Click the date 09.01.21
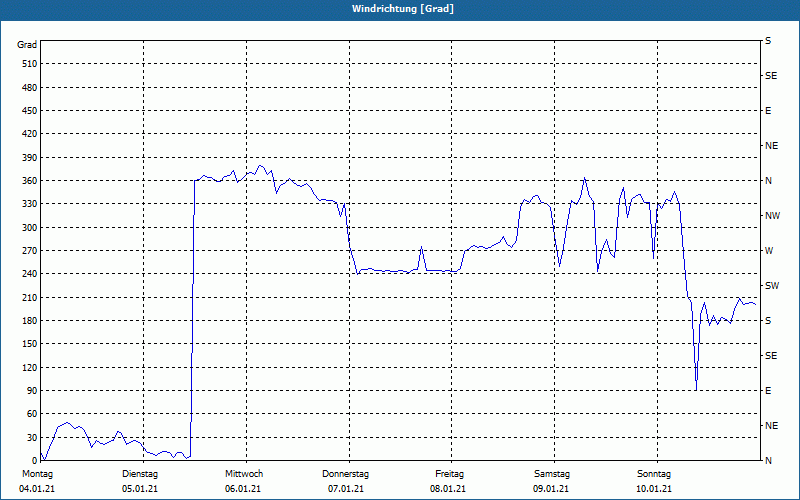The height and width of the screenshot is (500, 800). click(x=551, y=489)
